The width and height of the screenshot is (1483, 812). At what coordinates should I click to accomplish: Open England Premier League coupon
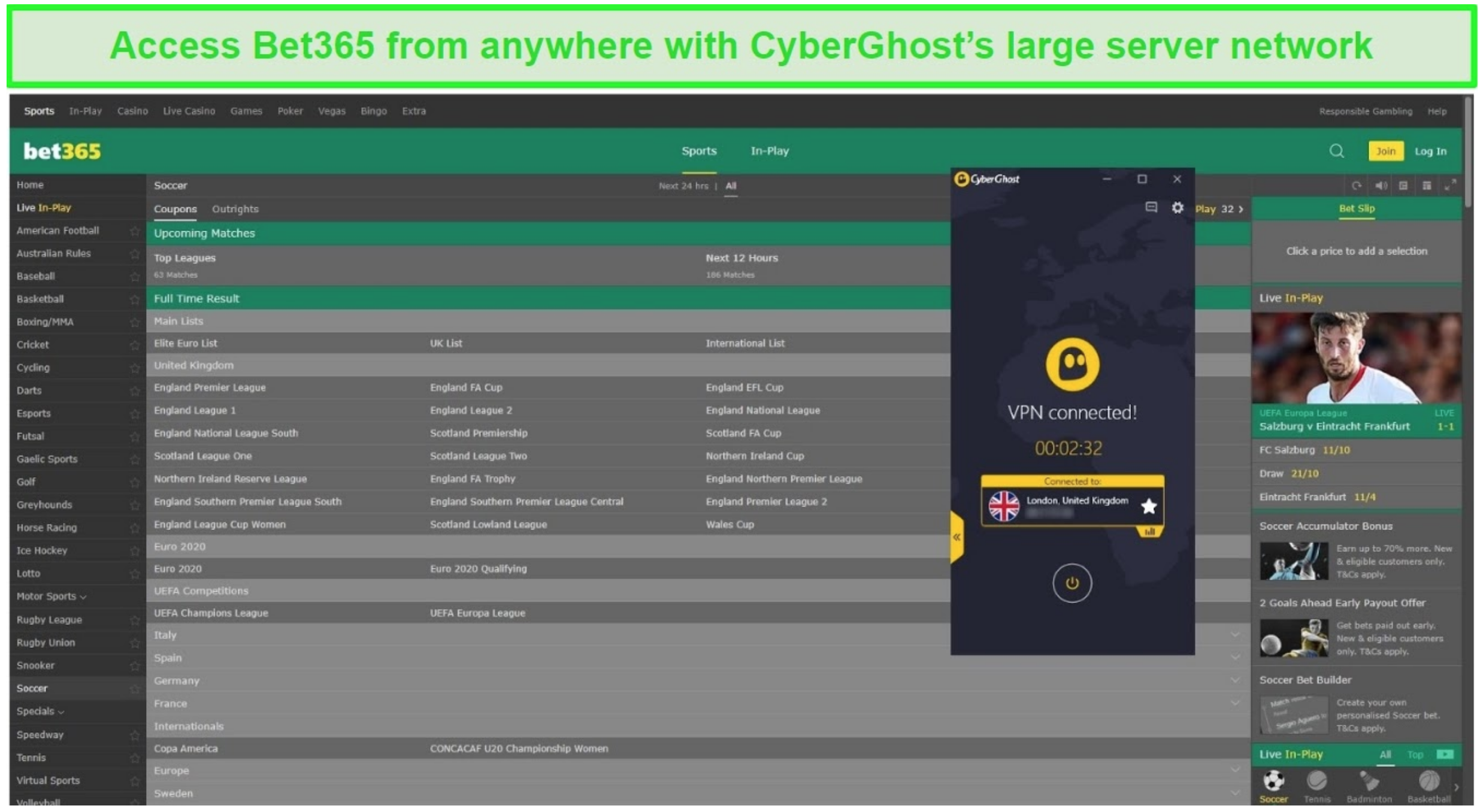point(210,387)
